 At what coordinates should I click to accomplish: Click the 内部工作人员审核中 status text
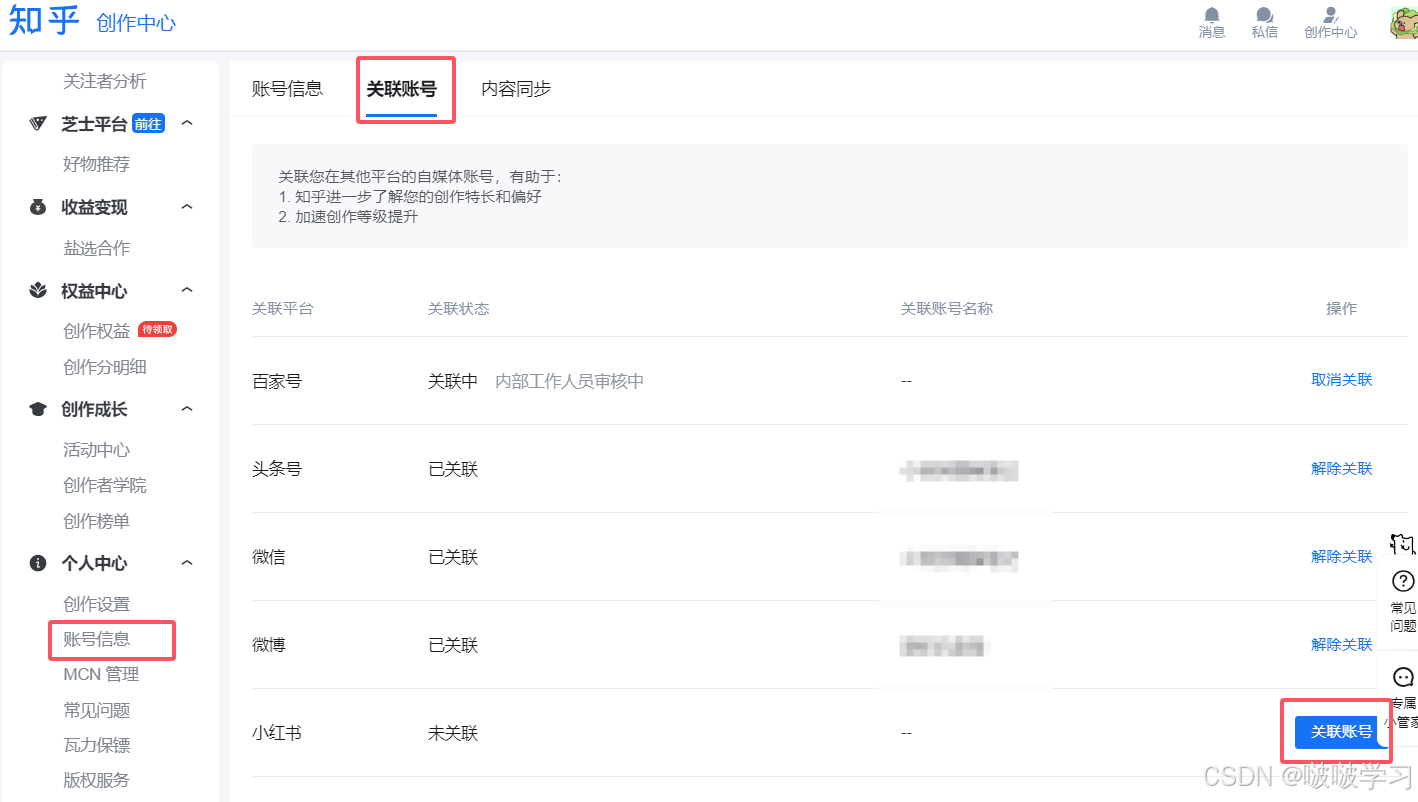tap(570, 381)
